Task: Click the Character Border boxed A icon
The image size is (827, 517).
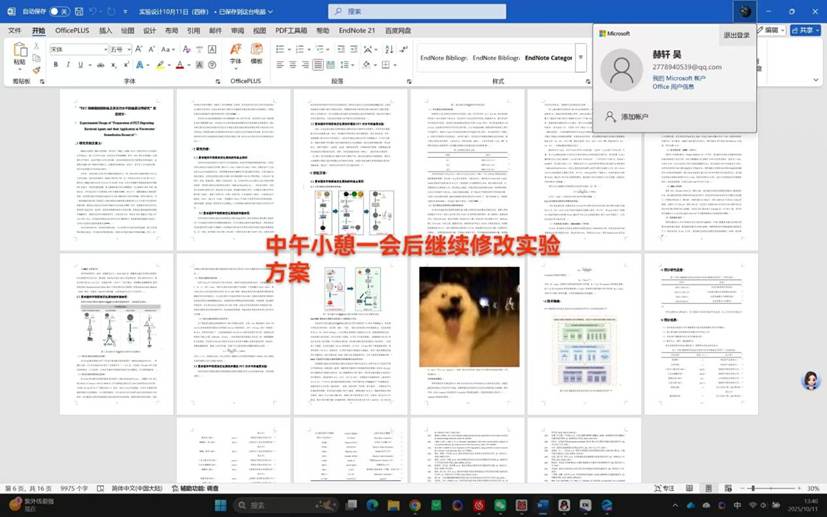Action: [x=212, y=49]
